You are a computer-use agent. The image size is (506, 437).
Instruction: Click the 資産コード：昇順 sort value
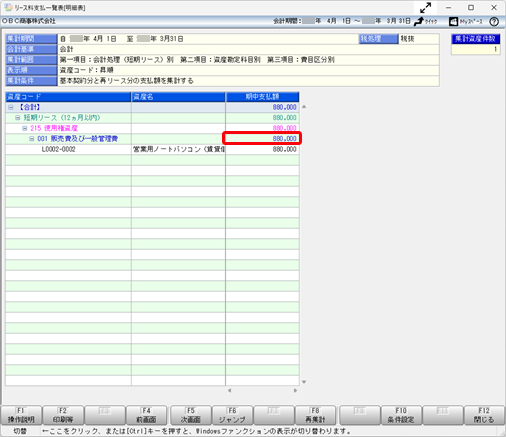[x=87, y=70]
